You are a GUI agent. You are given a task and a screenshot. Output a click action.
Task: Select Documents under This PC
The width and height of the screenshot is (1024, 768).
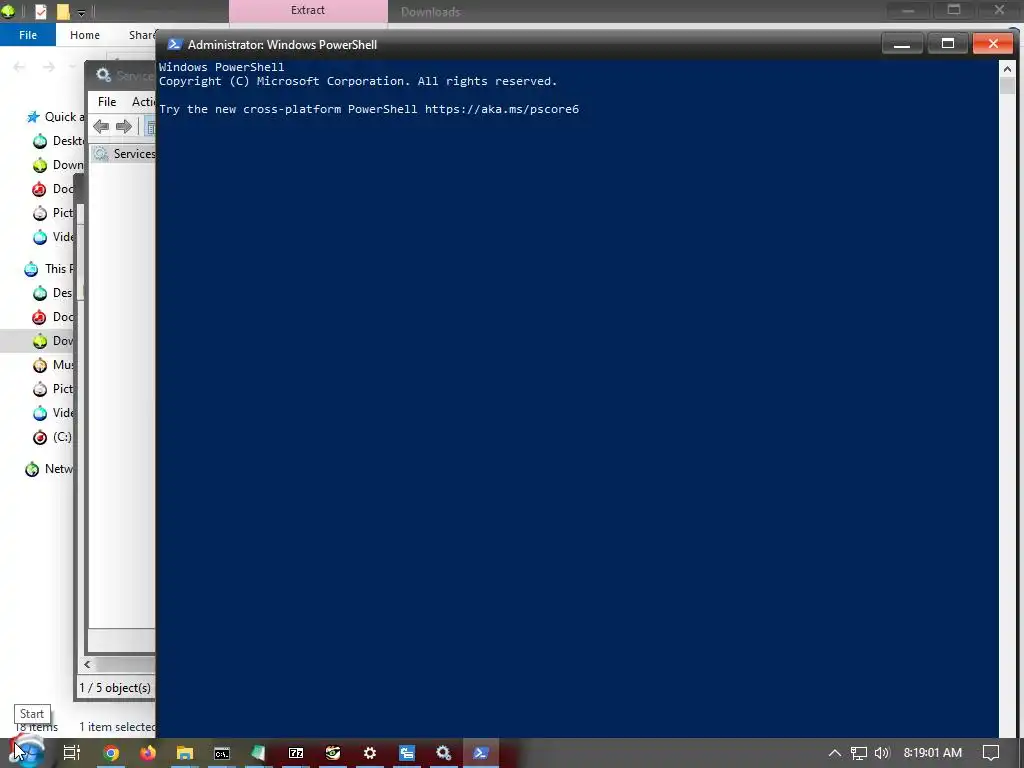[54, 317]
